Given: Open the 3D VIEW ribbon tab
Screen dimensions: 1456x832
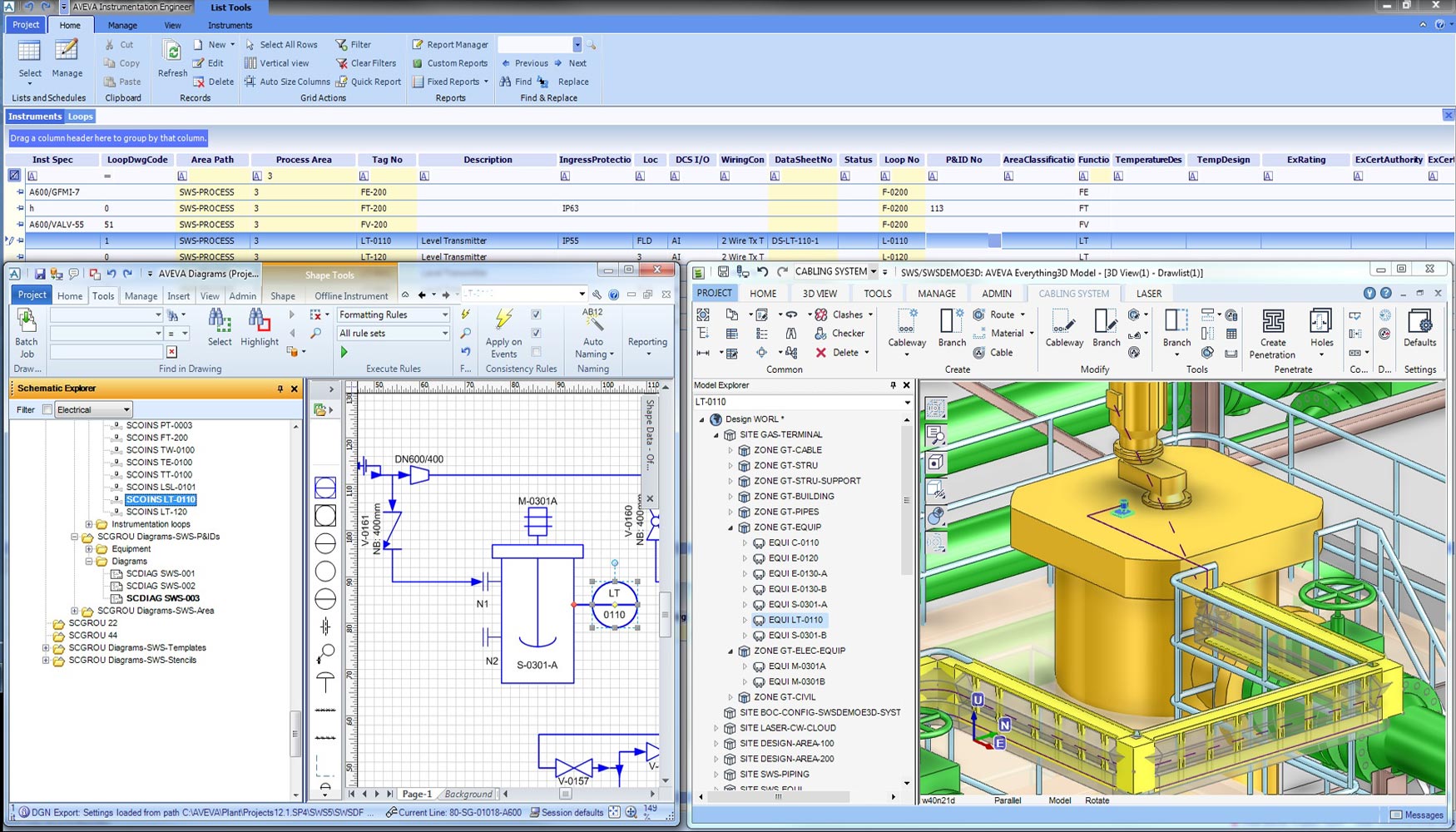Looking at the screenshot, I should [x=819, y=294].
